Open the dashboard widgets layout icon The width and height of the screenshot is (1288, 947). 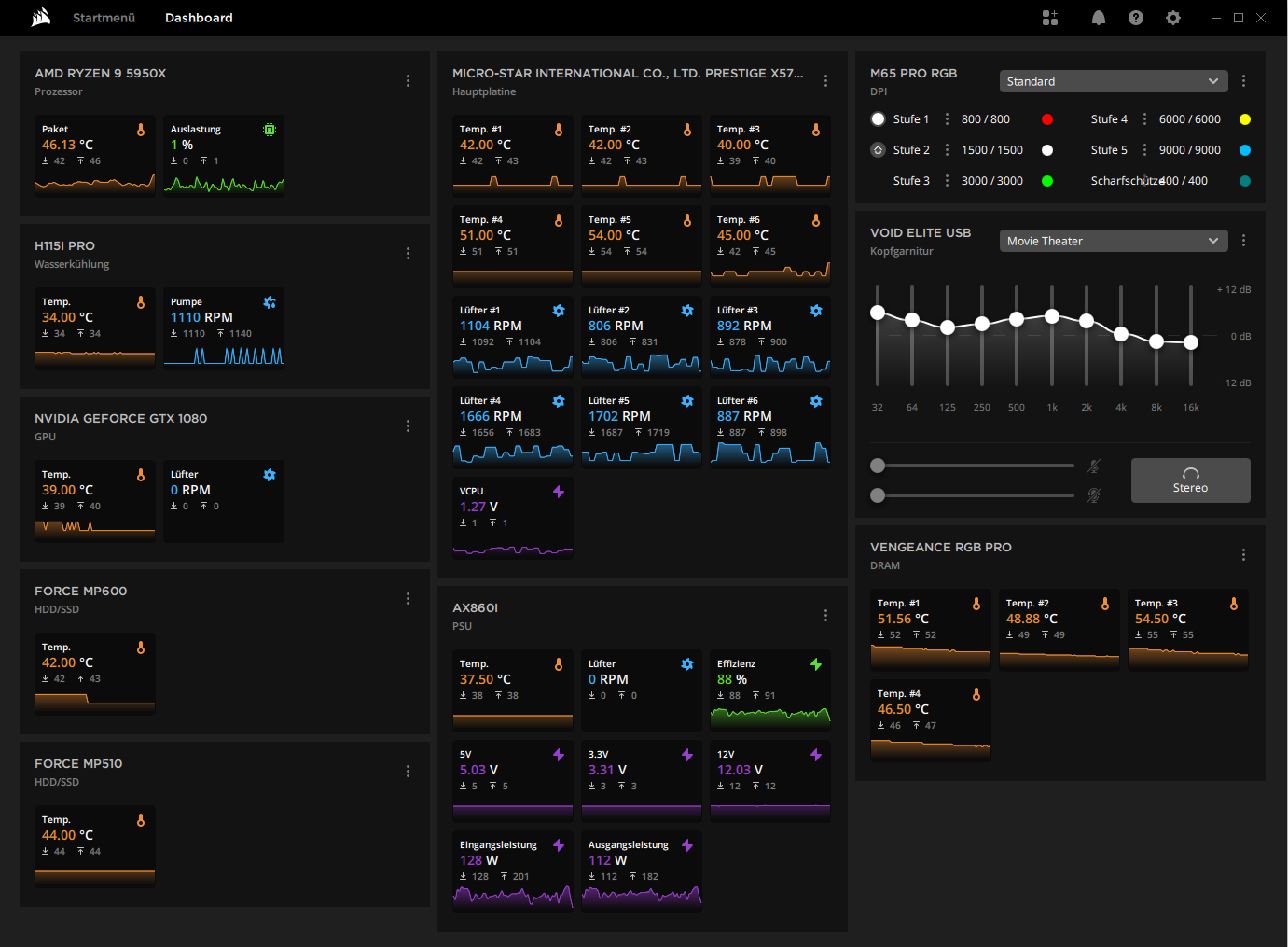tap(1050, 18)
